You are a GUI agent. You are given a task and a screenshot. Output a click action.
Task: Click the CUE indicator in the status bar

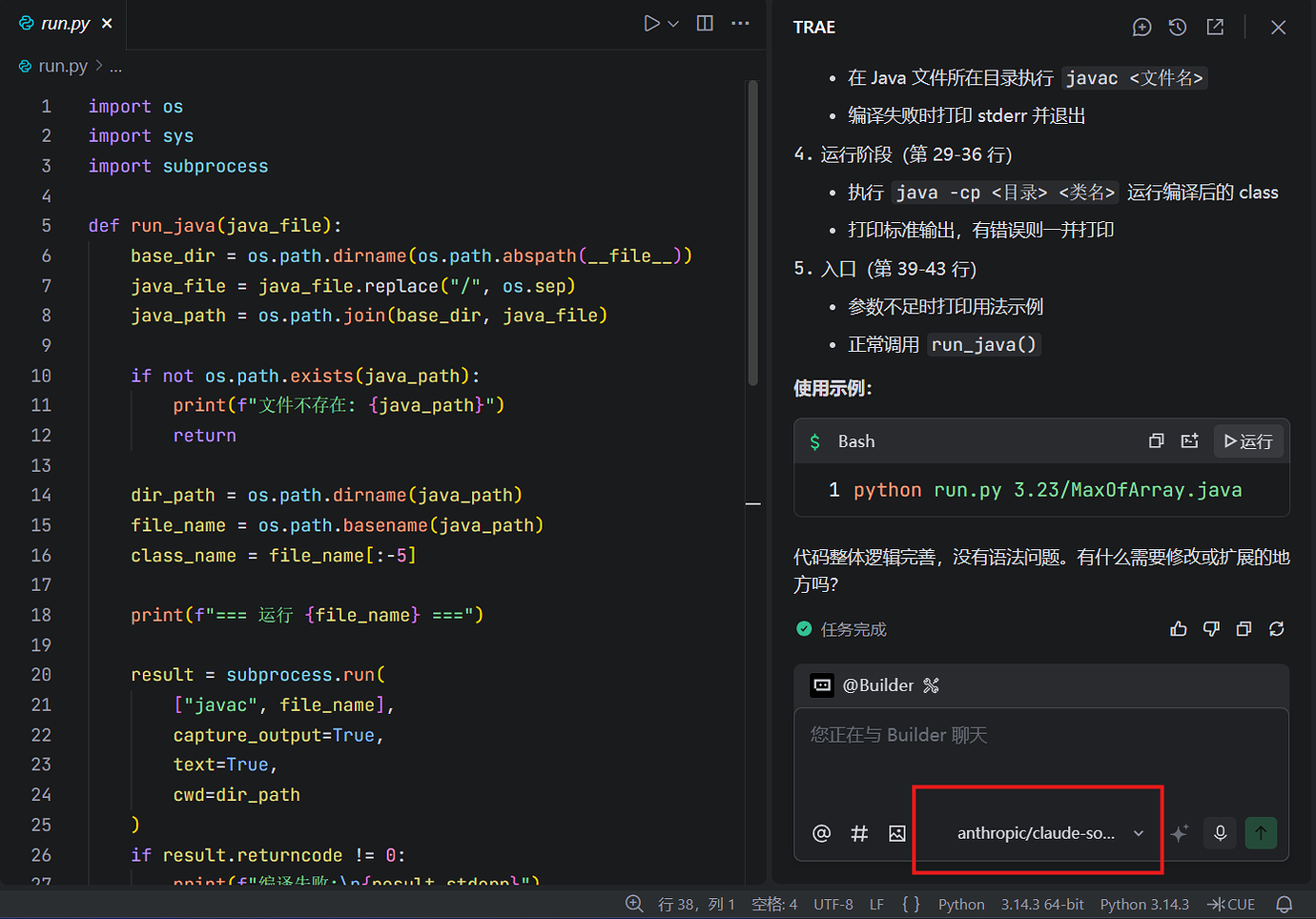click(x=1231, y=904)
